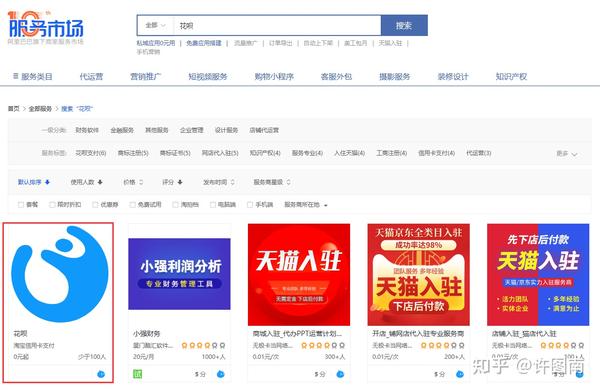Sort results by 评分
This screenshot has height=390, width=600.
point(172,182)
